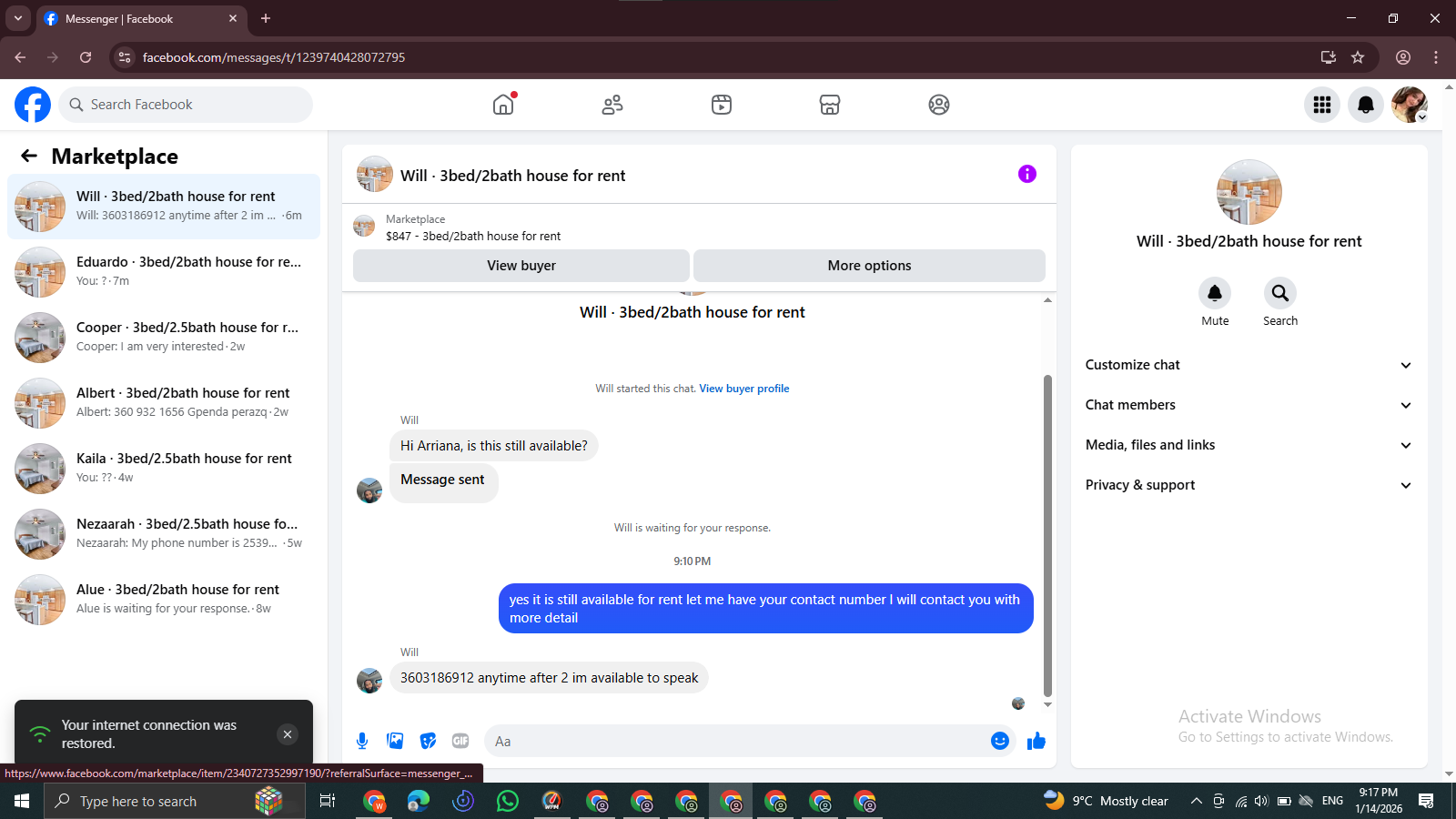Open the Alue conversation
Screen dimensions: 1456x819
coord(164,600)
